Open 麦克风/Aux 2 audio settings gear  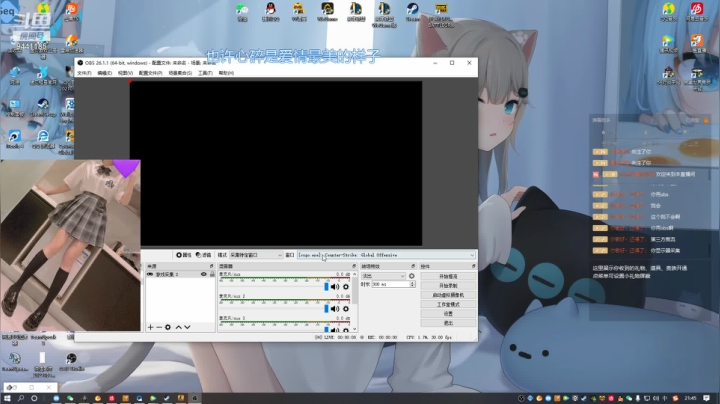[x=346, y=309]
